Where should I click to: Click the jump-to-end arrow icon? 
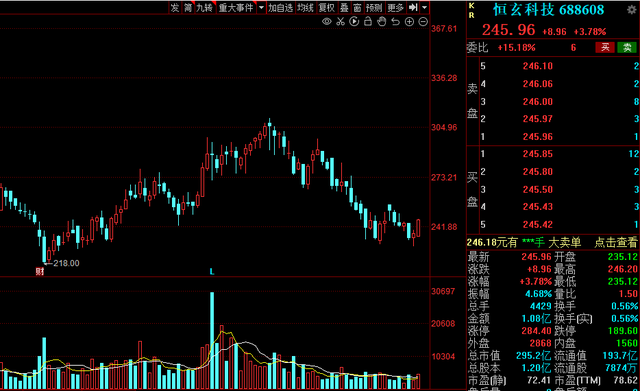tap(413, 7)
